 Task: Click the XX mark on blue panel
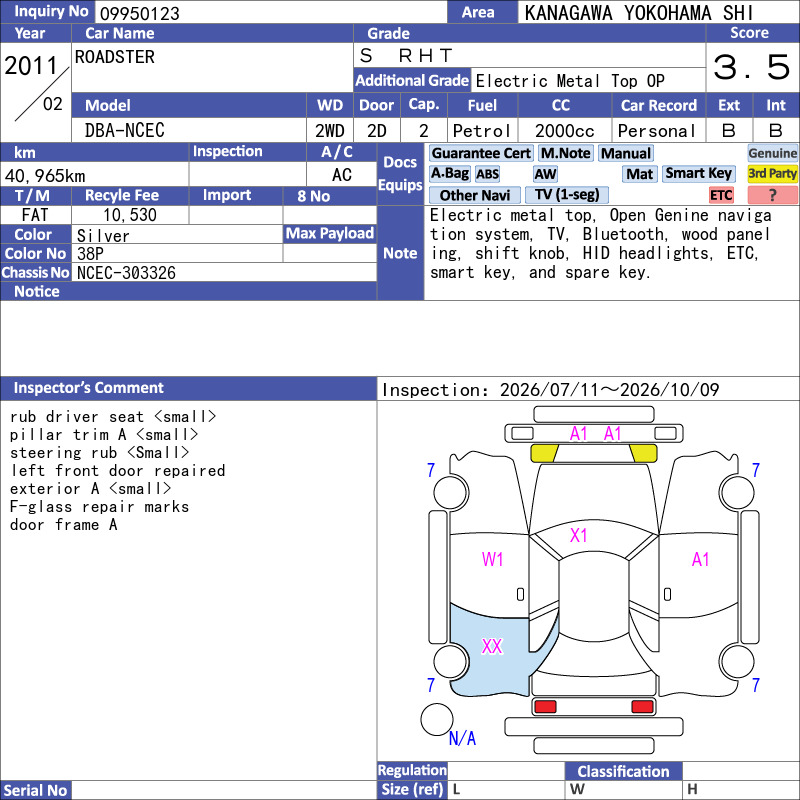[x=492, y=646]
